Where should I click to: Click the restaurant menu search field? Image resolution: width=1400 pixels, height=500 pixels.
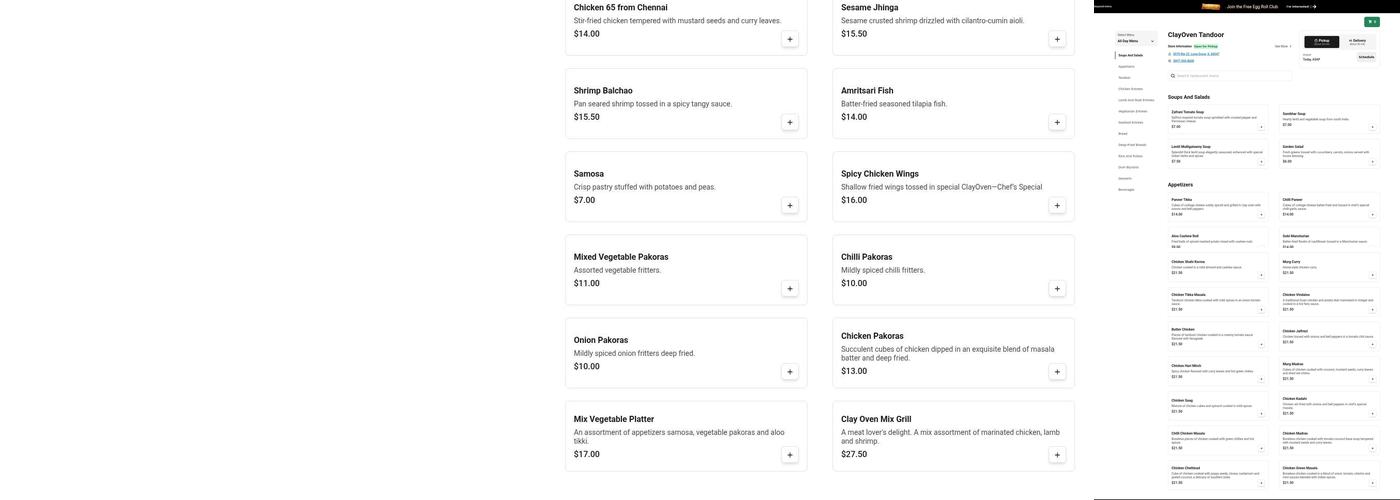[1232, 76]
